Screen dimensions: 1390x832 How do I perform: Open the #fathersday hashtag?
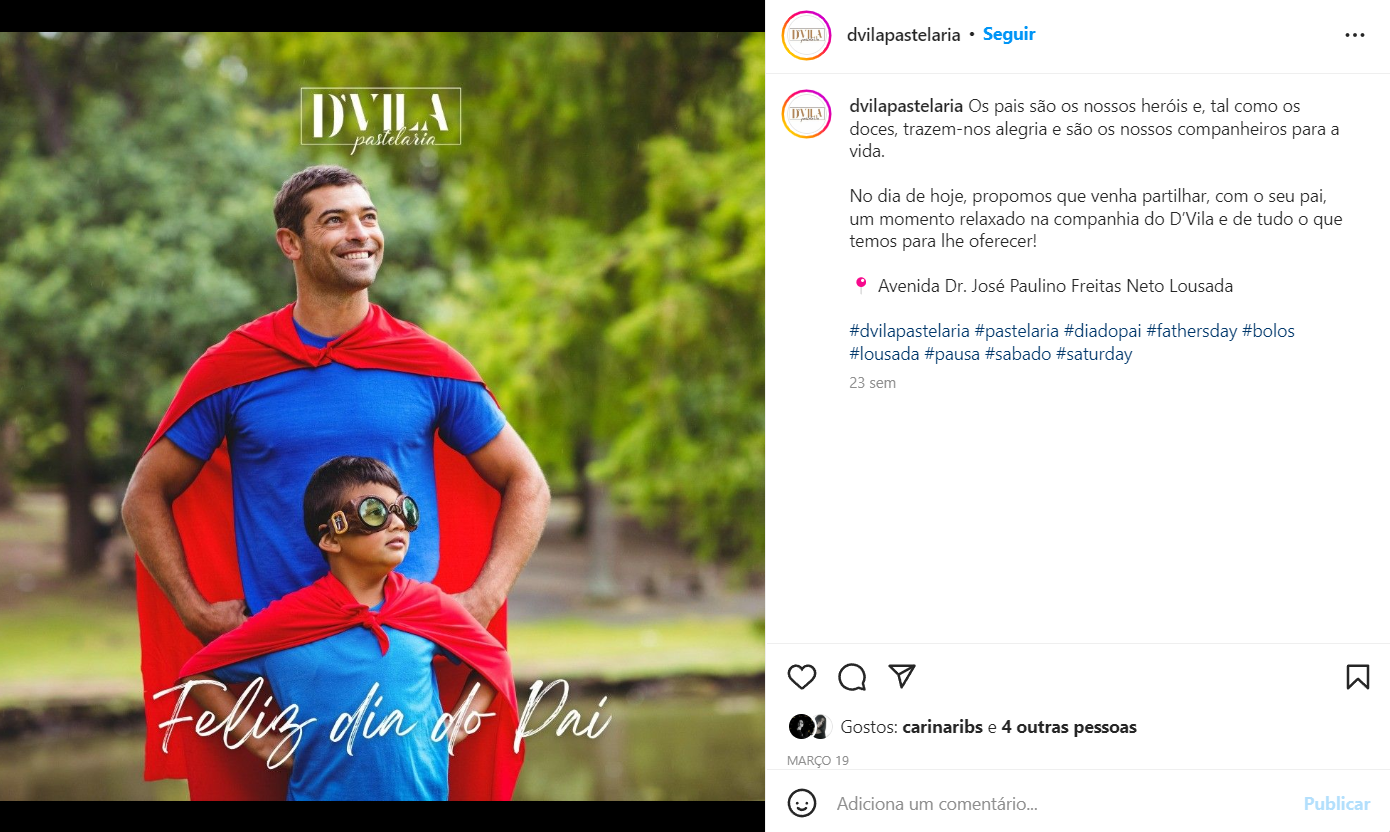click(x=1191, y=331)
